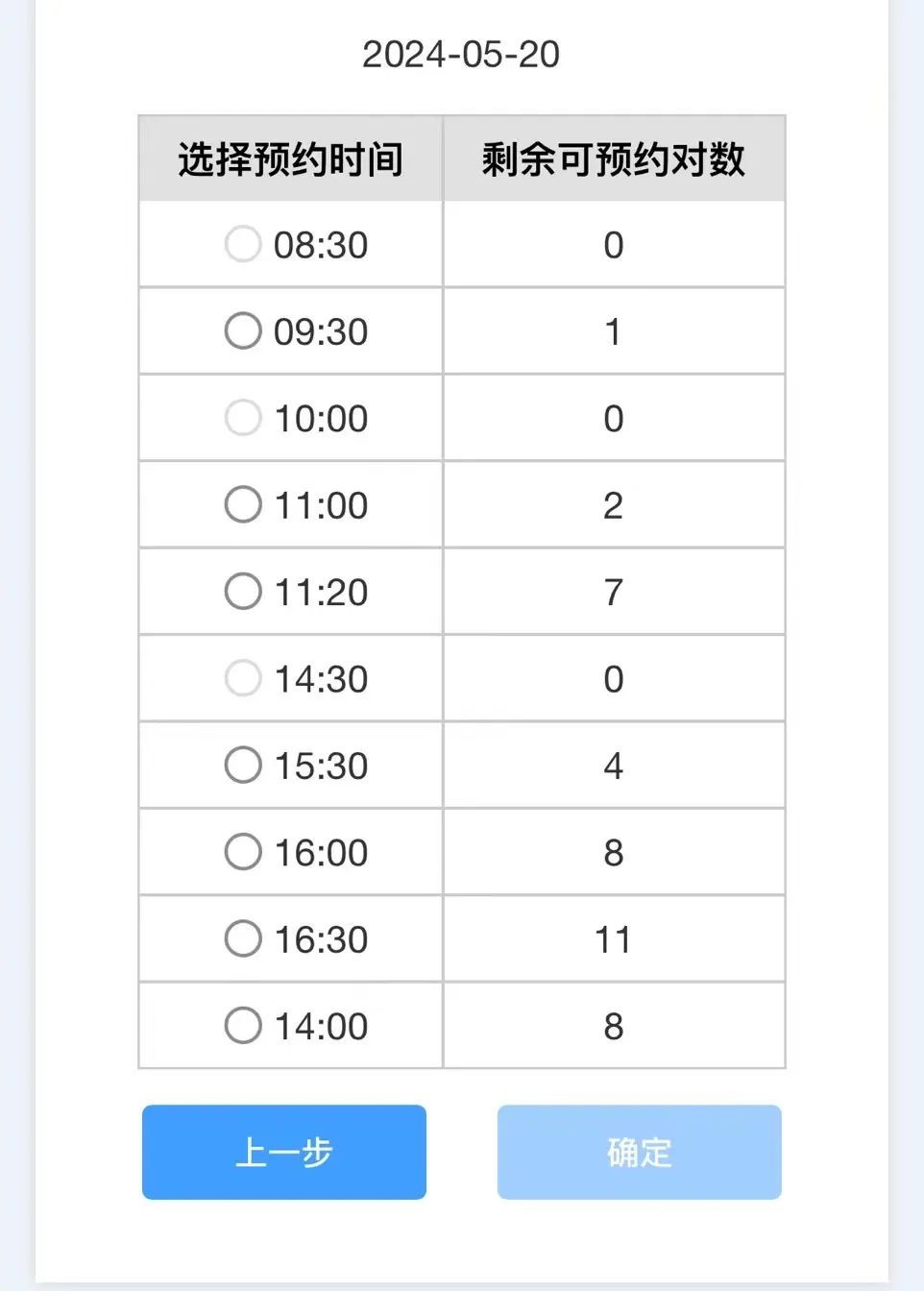
Task: Click the remaining count 4 cell
Action: (x=614, y=766)
